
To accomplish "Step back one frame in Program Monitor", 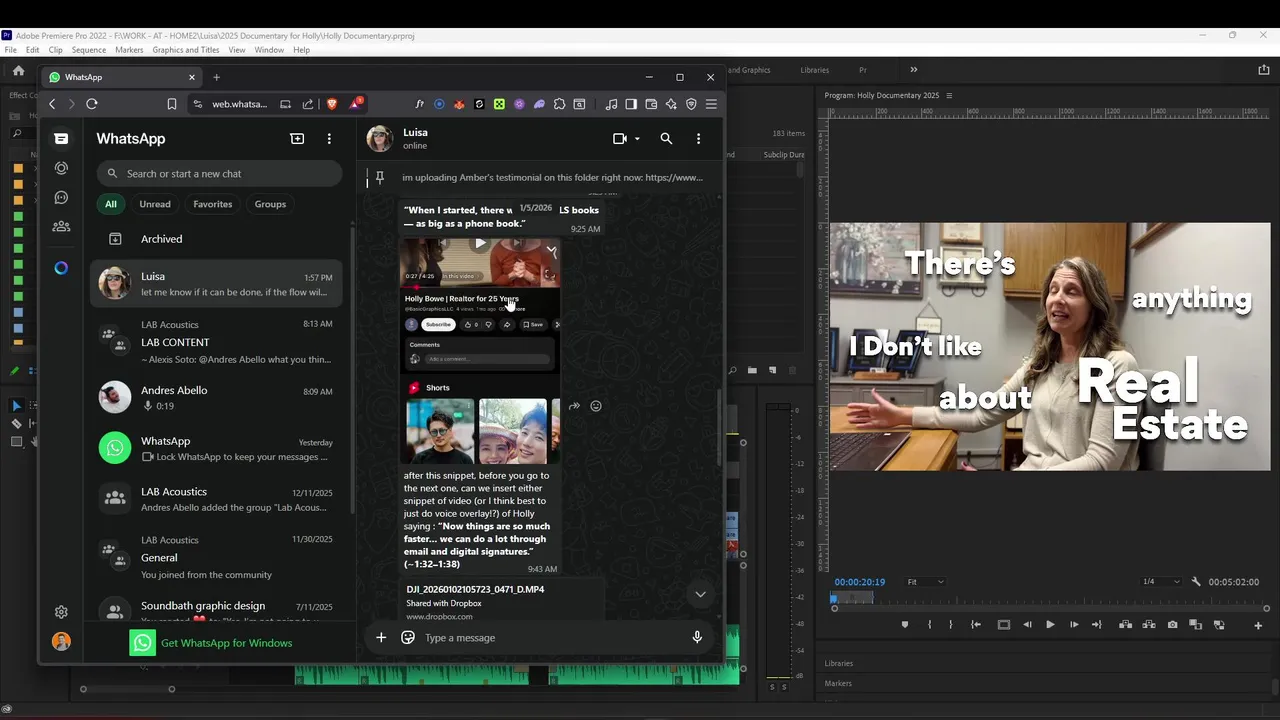I will 1027,625.
